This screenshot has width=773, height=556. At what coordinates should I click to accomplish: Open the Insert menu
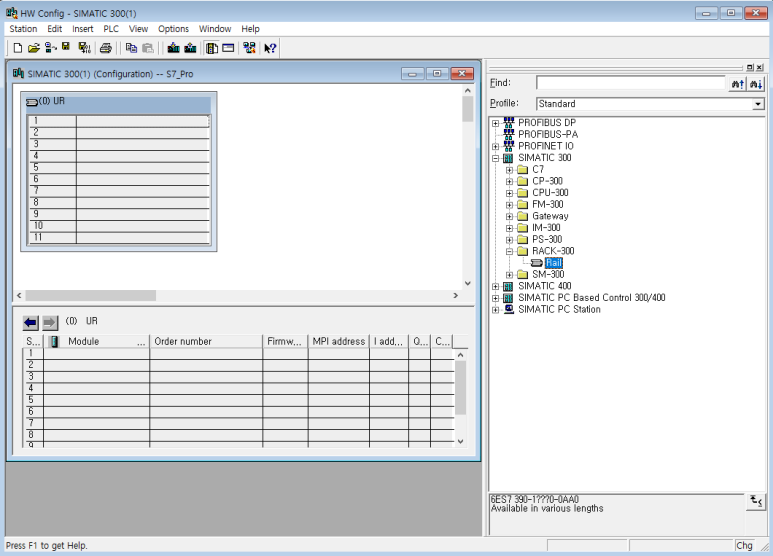[x=82, y=29]
